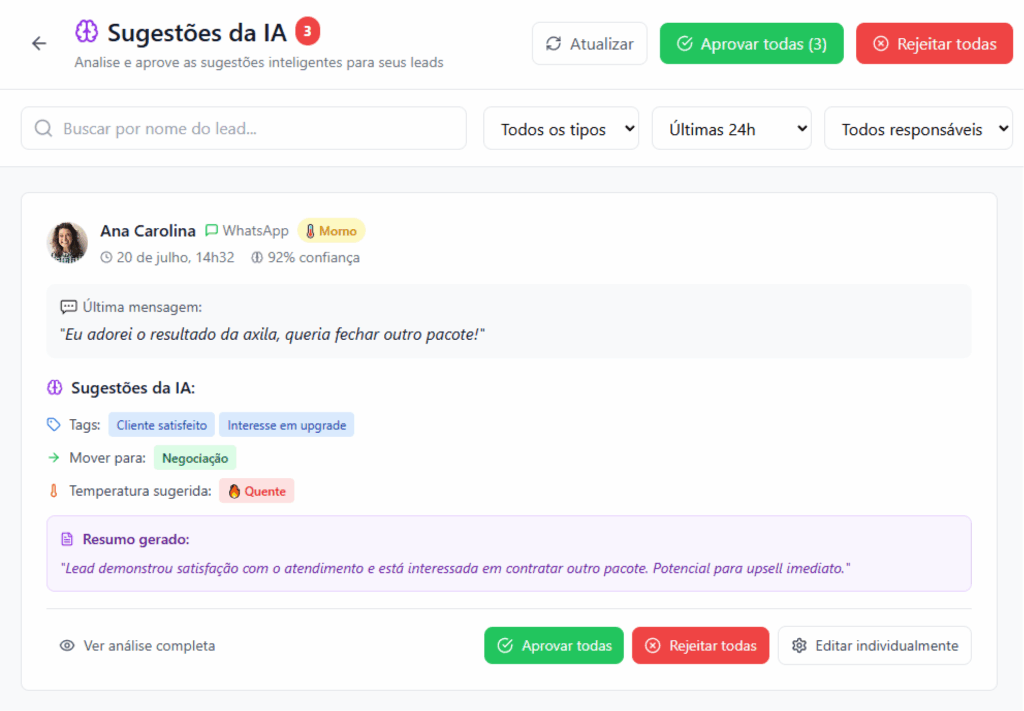This screenshot has width=1024, height=711.
Task: Open the Todos responsáveis dropdown
Action: 918,129
